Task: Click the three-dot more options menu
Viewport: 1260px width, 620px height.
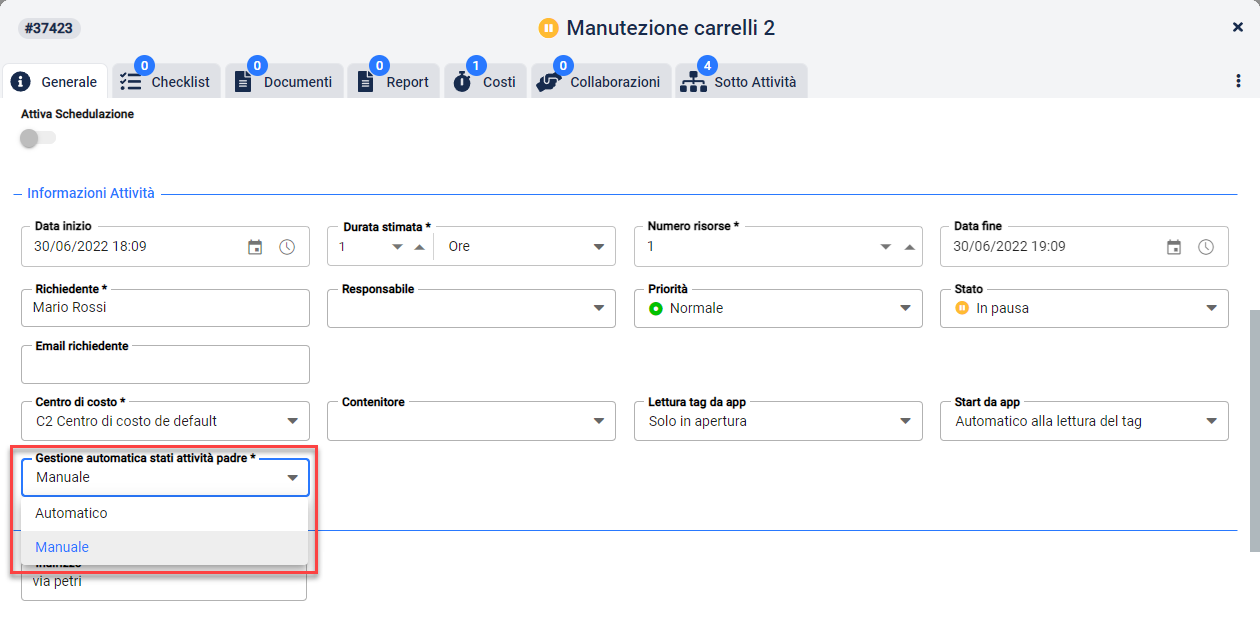Action: tap(1238, 81)
